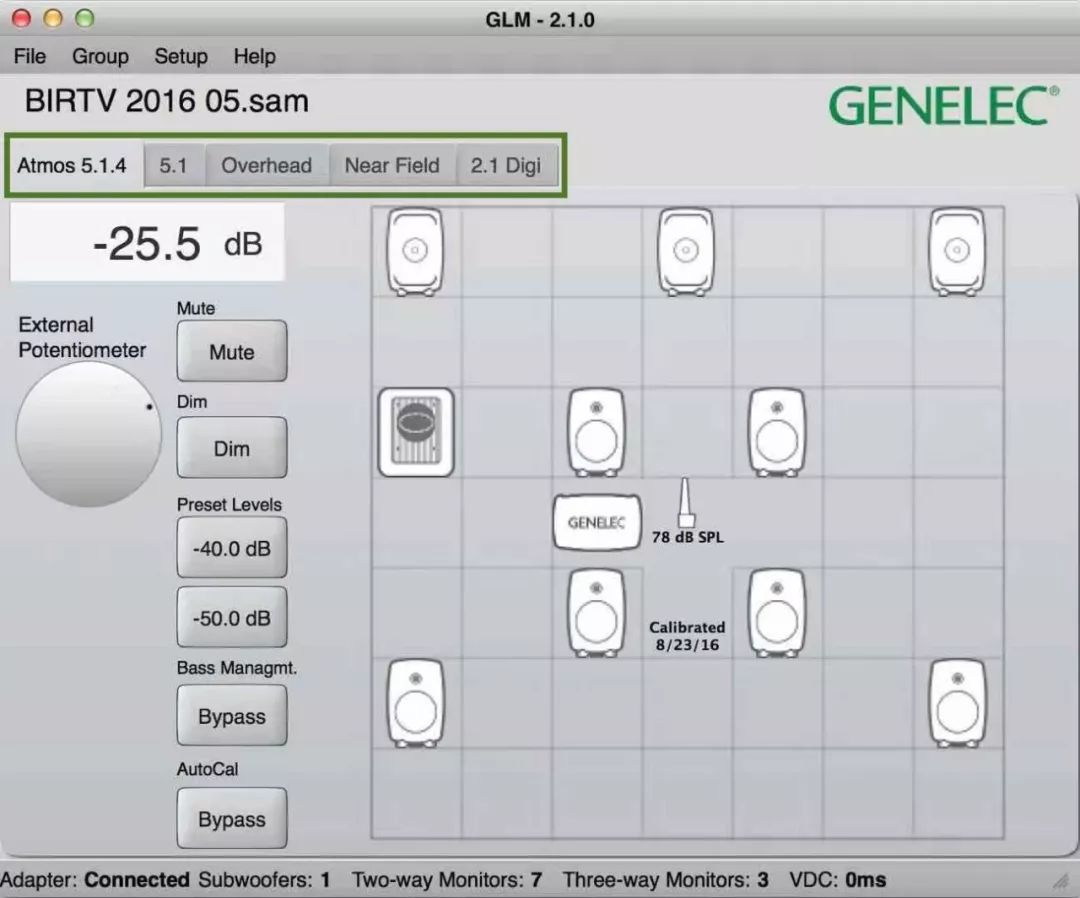Select the rear left two-way monitor in bottom-left corner

click(x=415, y=703)
